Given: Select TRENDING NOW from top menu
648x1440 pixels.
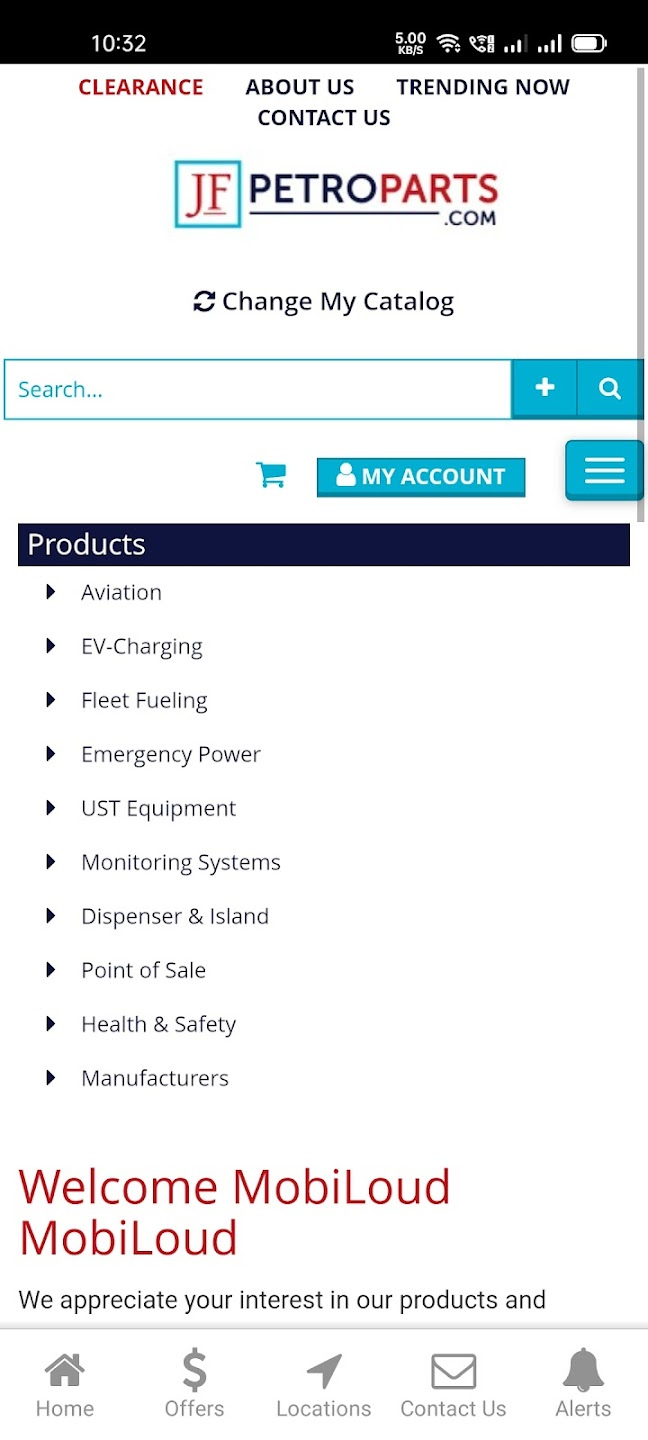Looking at the screenshot, I should [482, 87].
